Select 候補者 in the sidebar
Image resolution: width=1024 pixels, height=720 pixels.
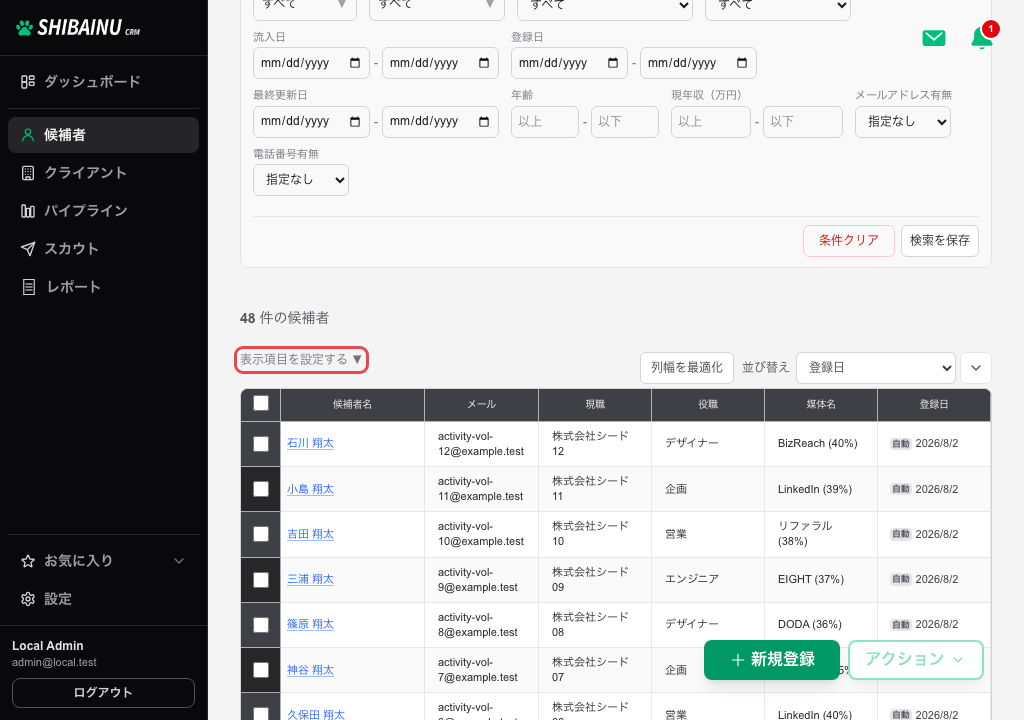(103, 135)
